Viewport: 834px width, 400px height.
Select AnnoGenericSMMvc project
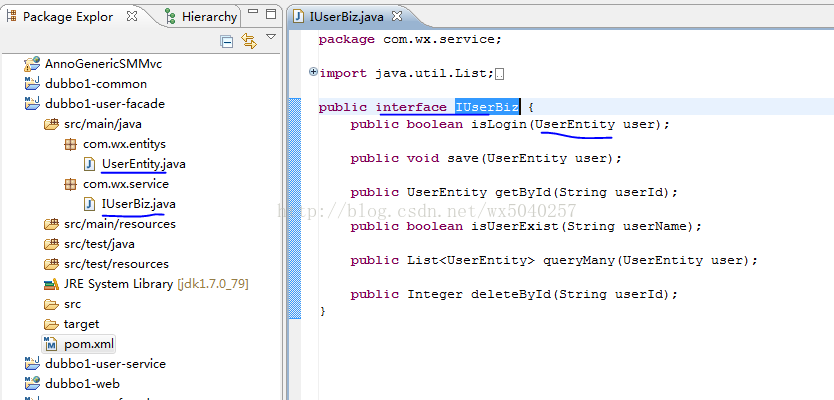pyautogui.click(x=103, y=64)
